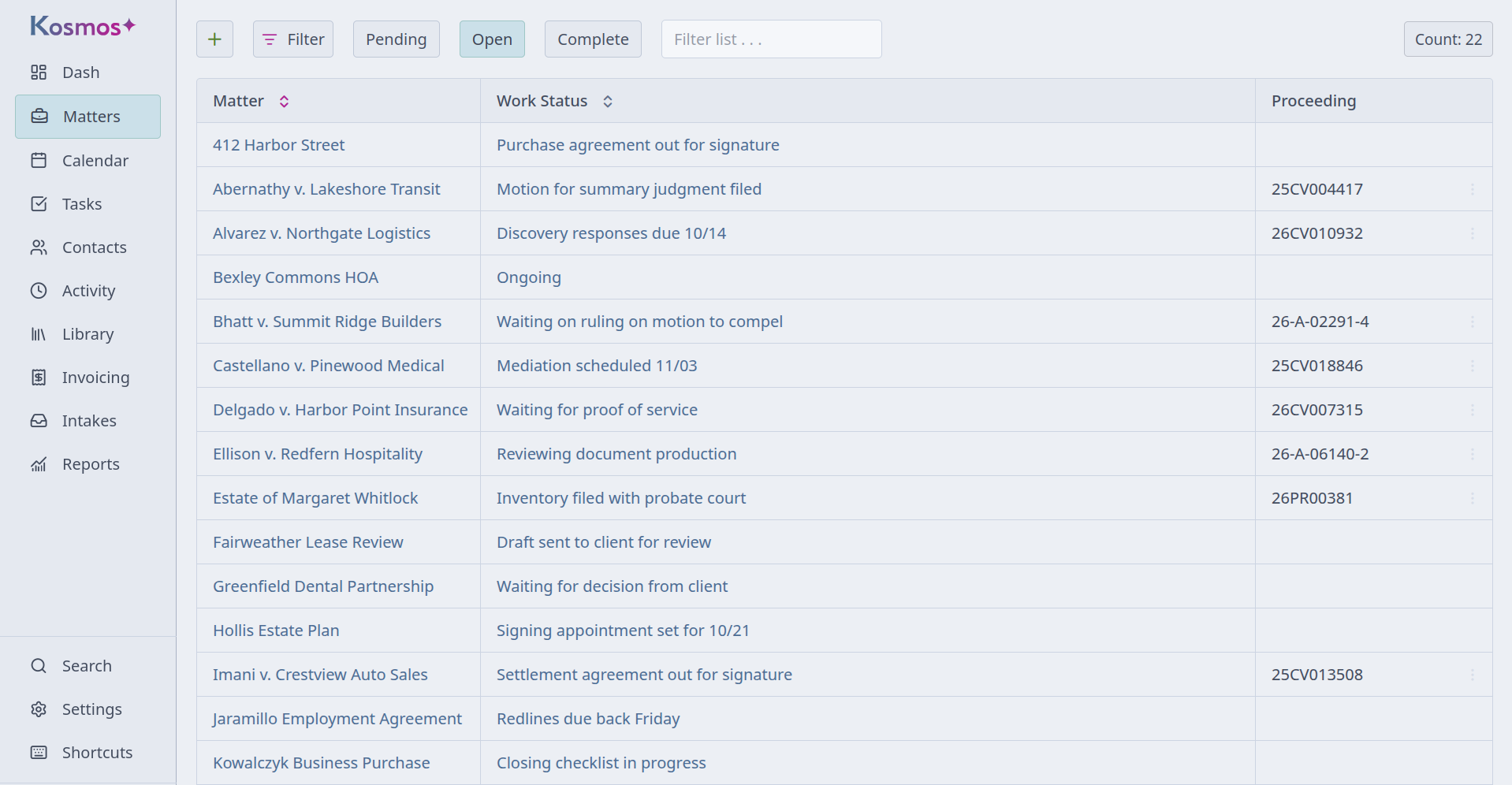Focus the Filter list input field
This screenshot has height=785, width=1512.
(771, 39)
